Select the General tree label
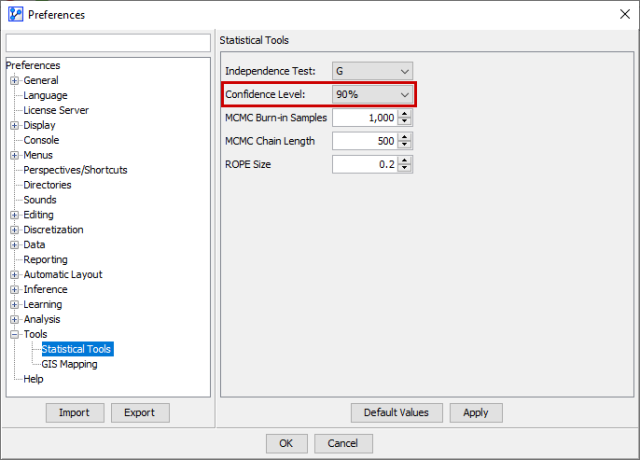The image size is (640, 460). 41,80
